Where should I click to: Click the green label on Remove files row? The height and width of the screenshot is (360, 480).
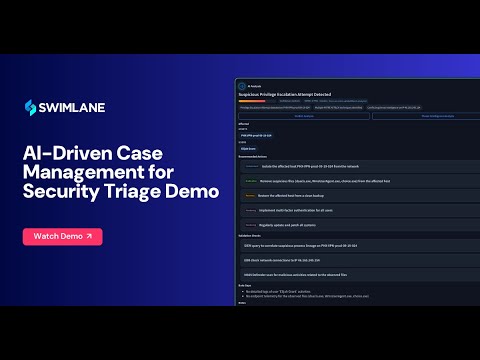coord(251,181)
